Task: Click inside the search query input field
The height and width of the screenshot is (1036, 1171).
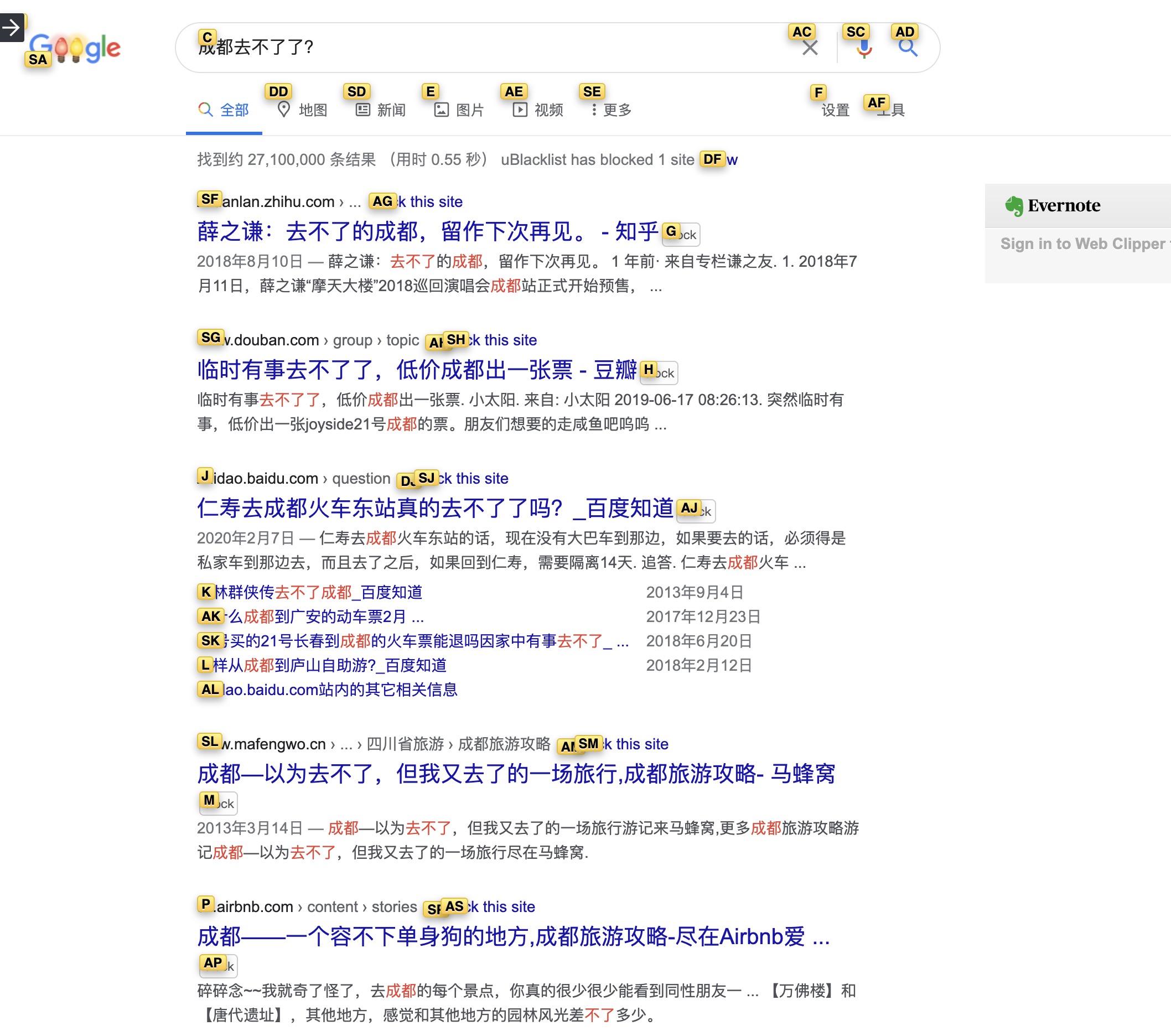Action: coord(458,47)
